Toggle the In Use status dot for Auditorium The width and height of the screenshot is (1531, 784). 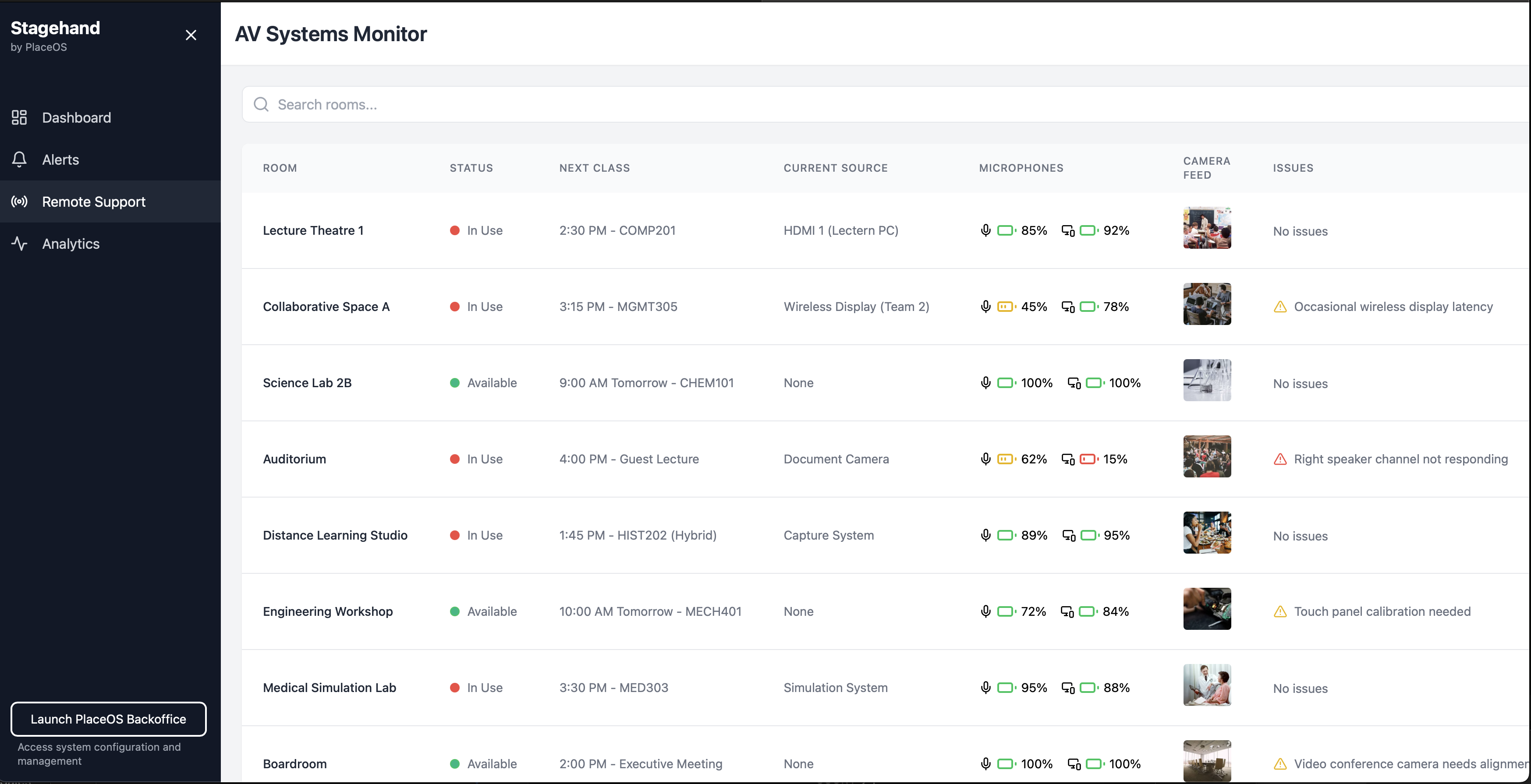(x=455, y=459)
